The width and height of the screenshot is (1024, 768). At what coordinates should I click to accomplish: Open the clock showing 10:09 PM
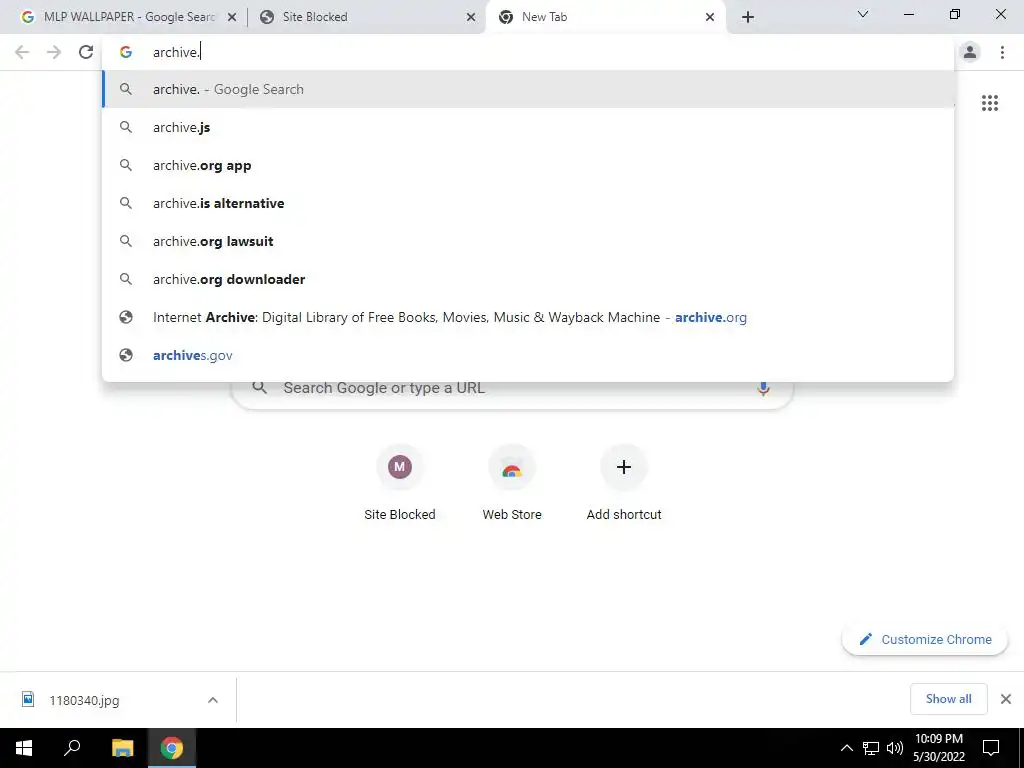(x=938, y=748)
